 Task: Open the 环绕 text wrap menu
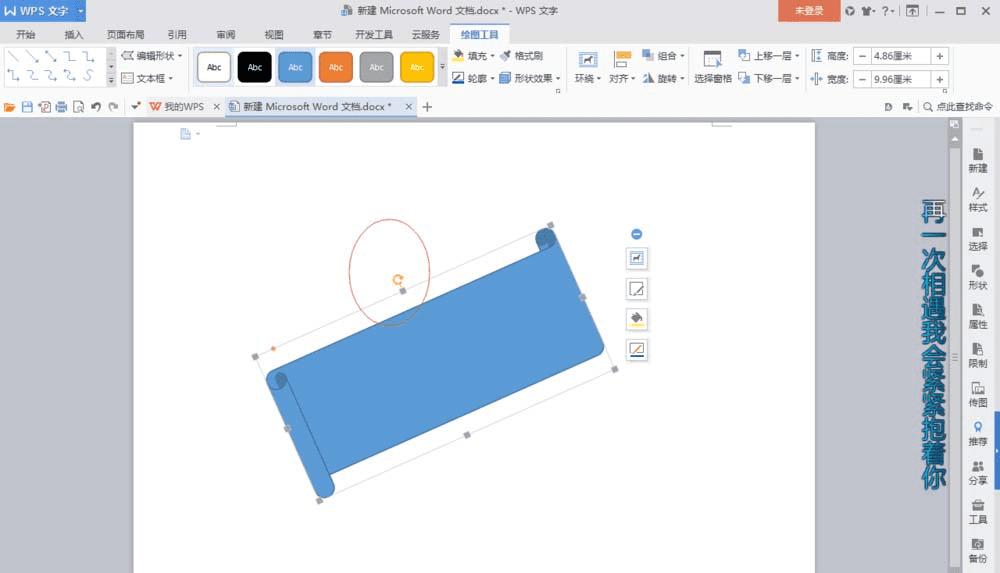coord(587,67)
